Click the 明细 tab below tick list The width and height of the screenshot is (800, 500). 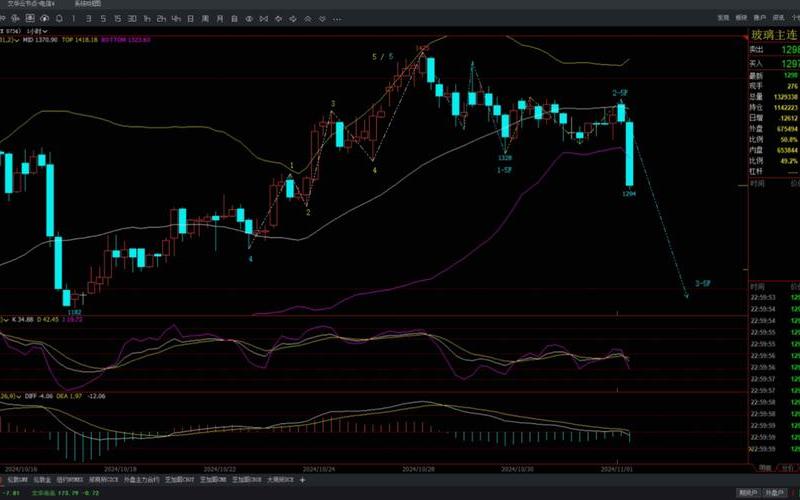click(x=765, y=467)
